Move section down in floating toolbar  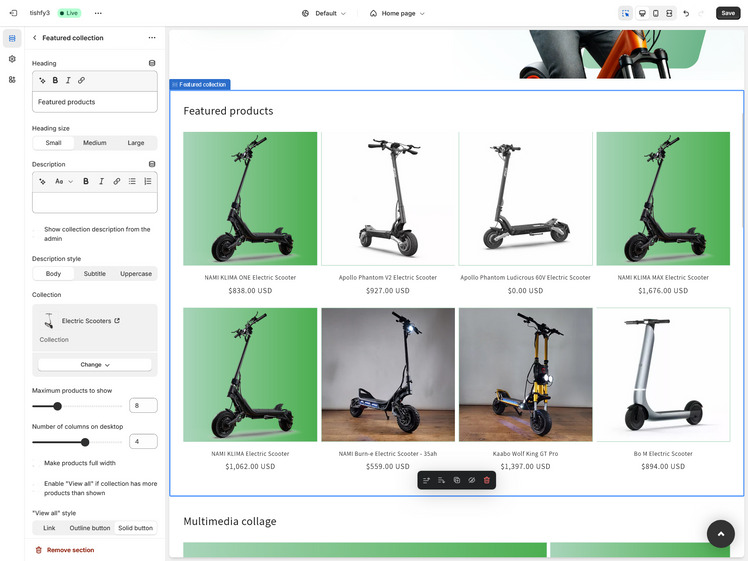coord(441,480)
